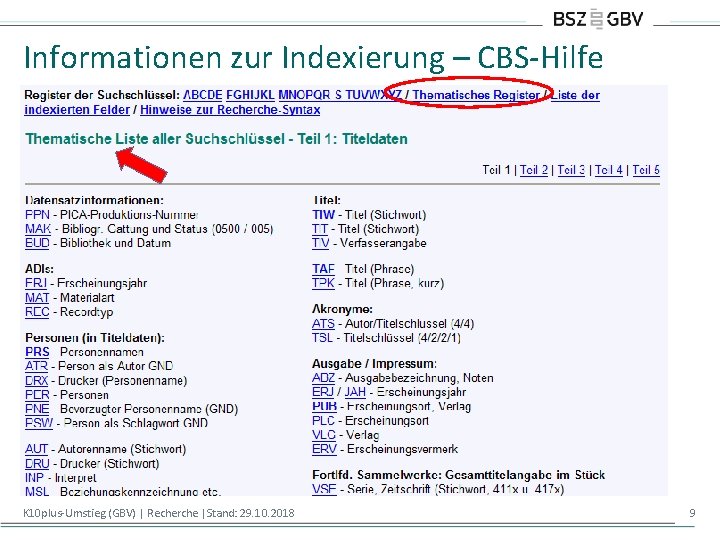Viewport: 720px width, 540px height.
Task: Open ATS Autor/Titelschlüssel key
Action: [323, 324]
